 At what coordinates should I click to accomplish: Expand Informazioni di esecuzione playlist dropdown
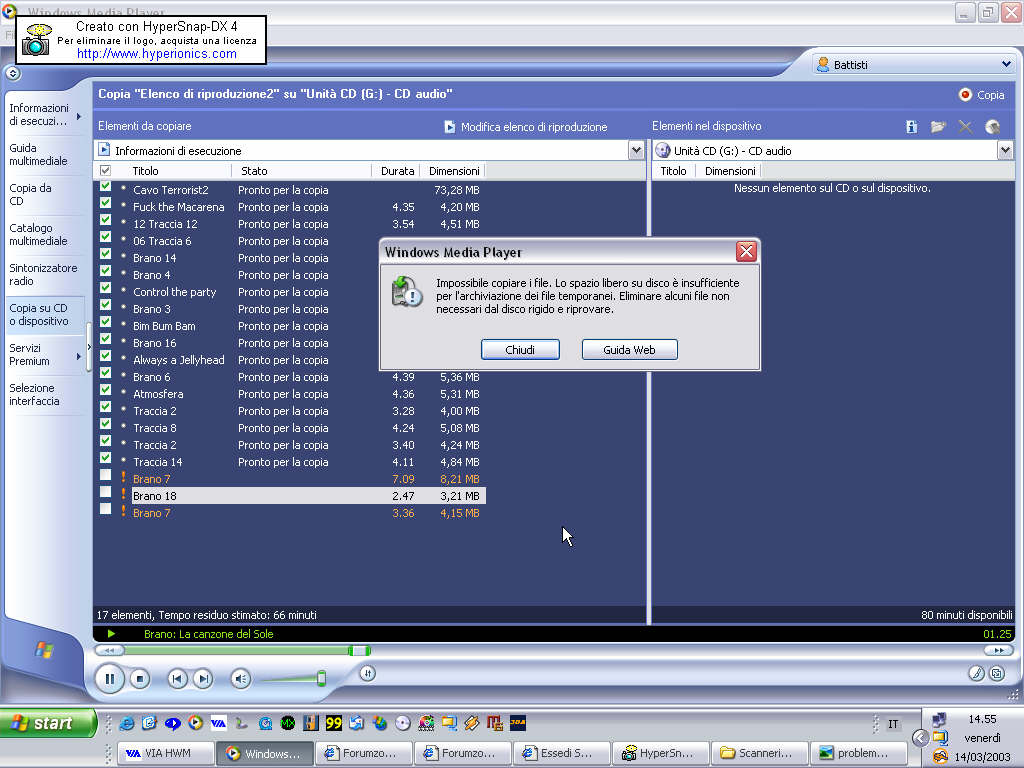coord(636,151)
